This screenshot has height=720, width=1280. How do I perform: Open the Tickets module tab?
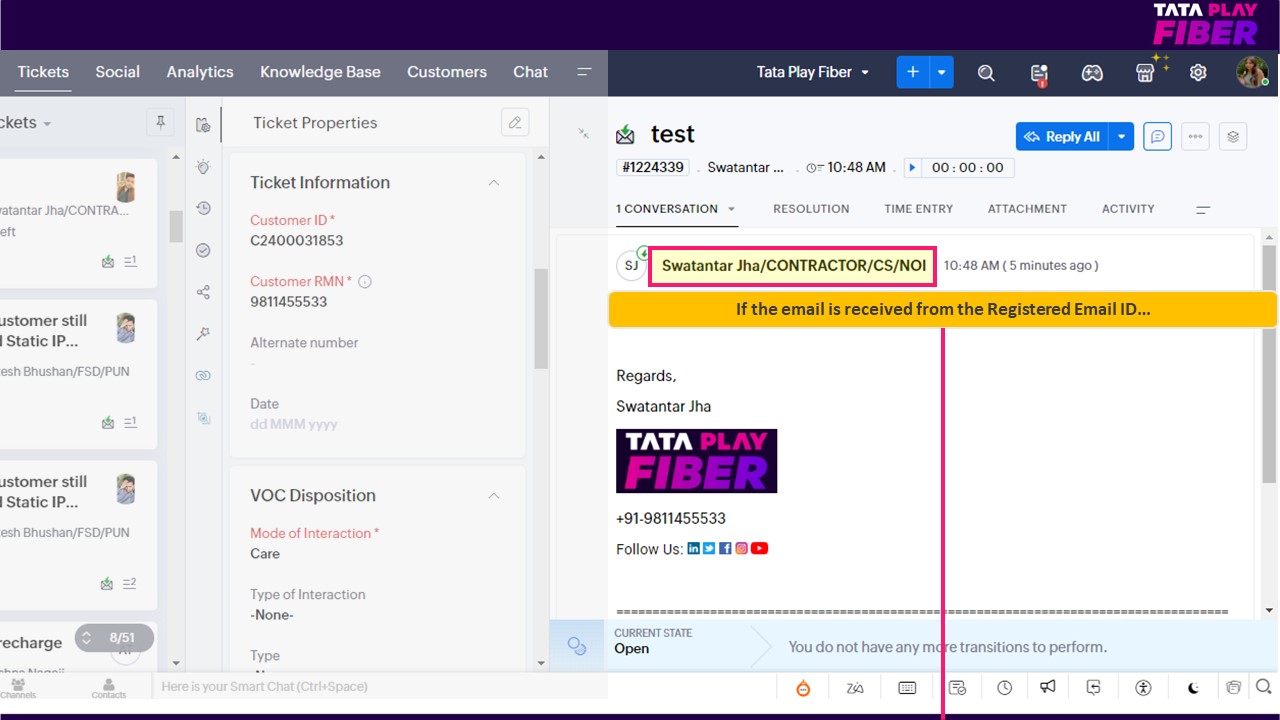(43, 72)
